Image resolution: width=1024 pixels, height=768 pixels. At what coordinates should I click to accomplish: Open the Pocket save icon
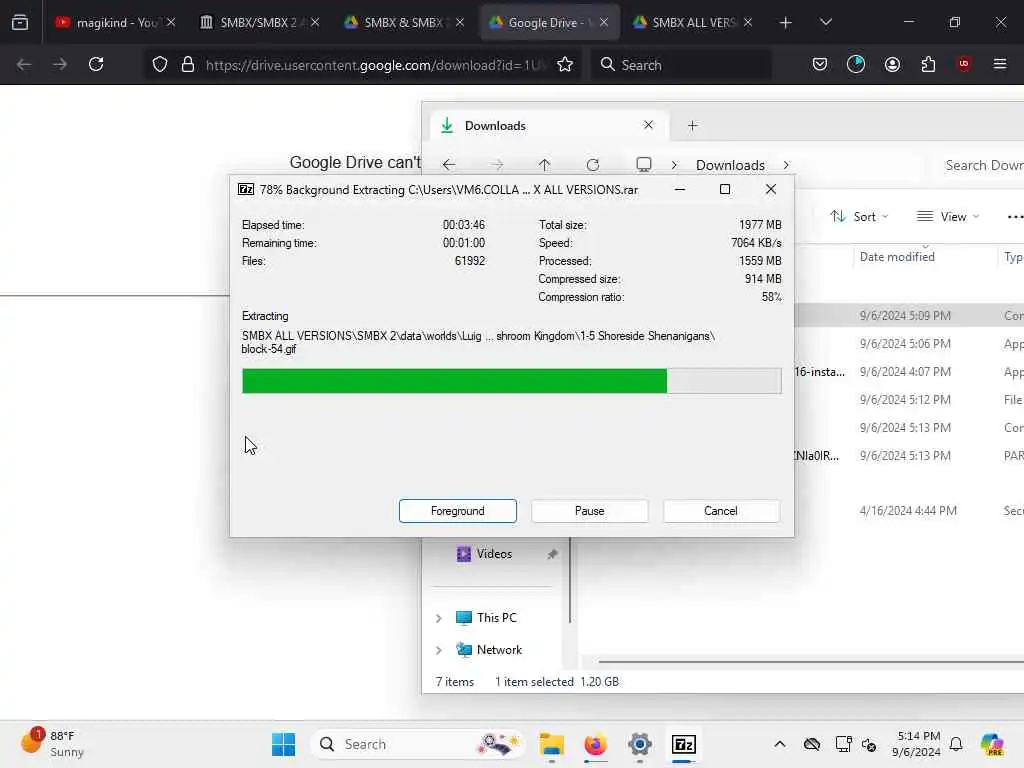point(820,64)
